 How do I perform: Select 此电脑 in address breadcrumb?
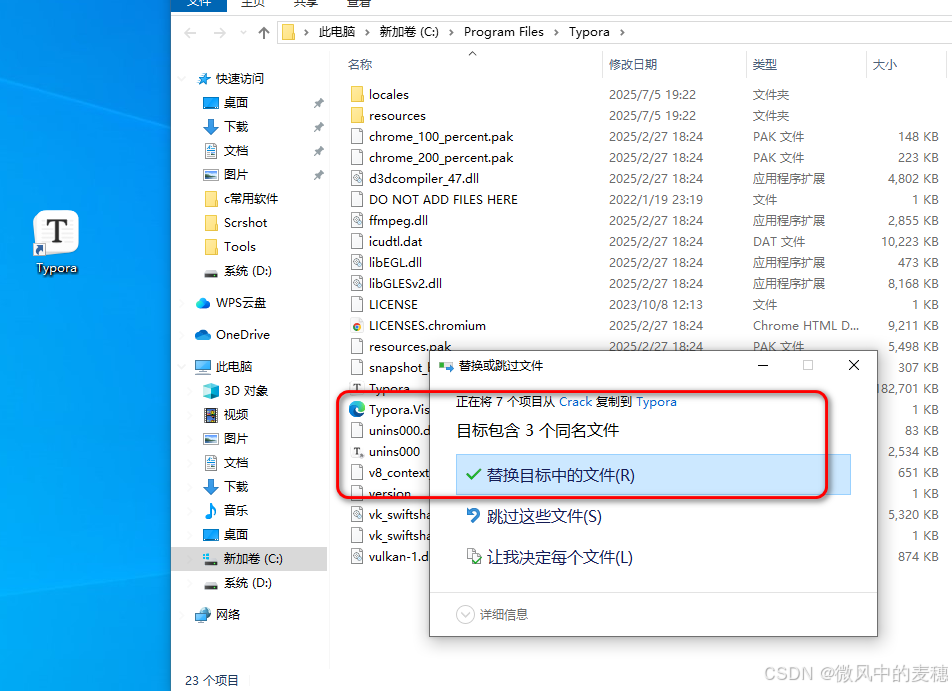336,32
